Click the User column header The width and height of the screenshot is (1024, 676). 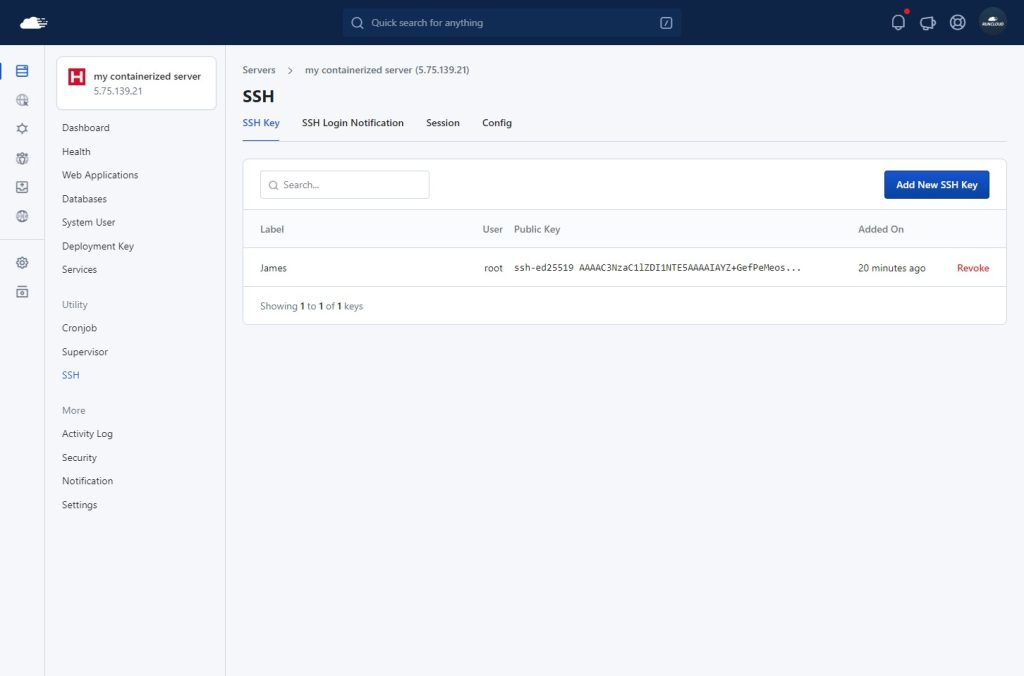pos(492,229)
